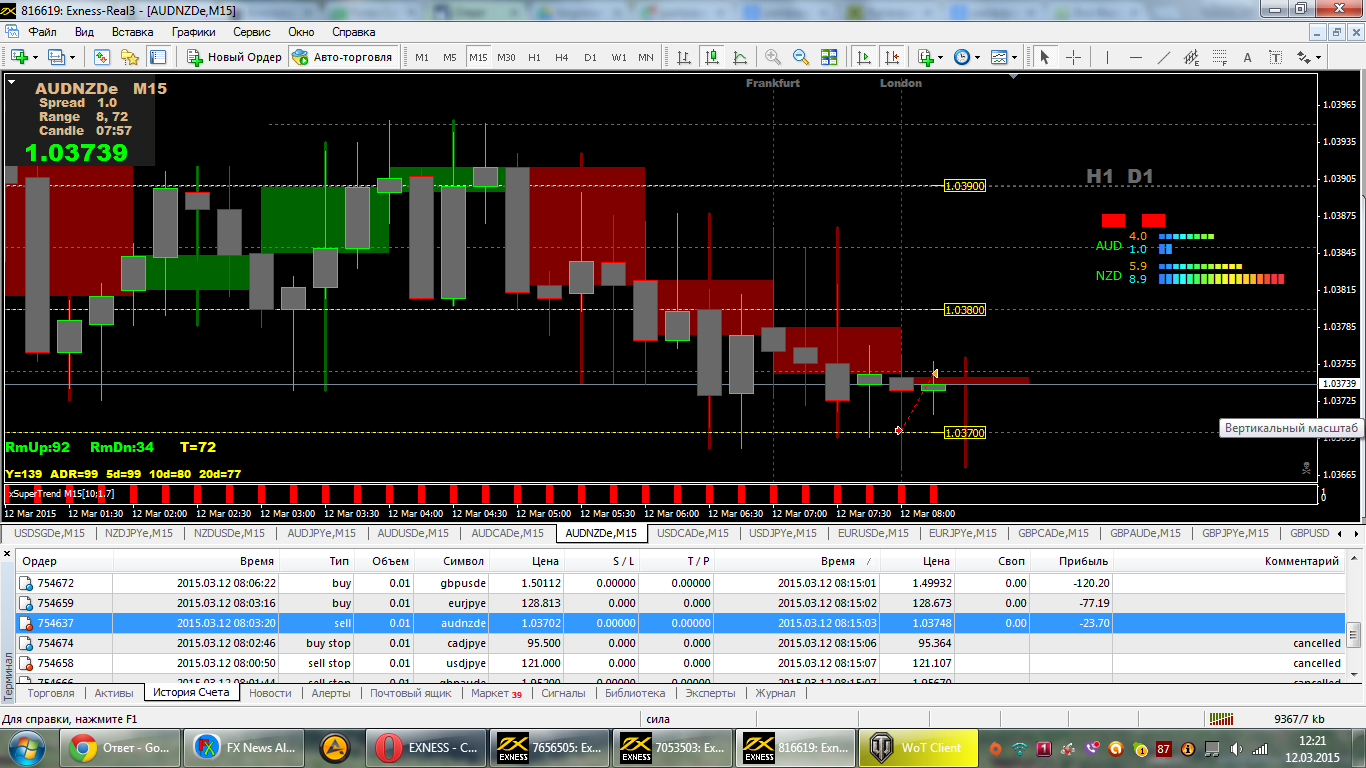Zoom in the chart
This screenshot has width=1366, height=768.
773,57
